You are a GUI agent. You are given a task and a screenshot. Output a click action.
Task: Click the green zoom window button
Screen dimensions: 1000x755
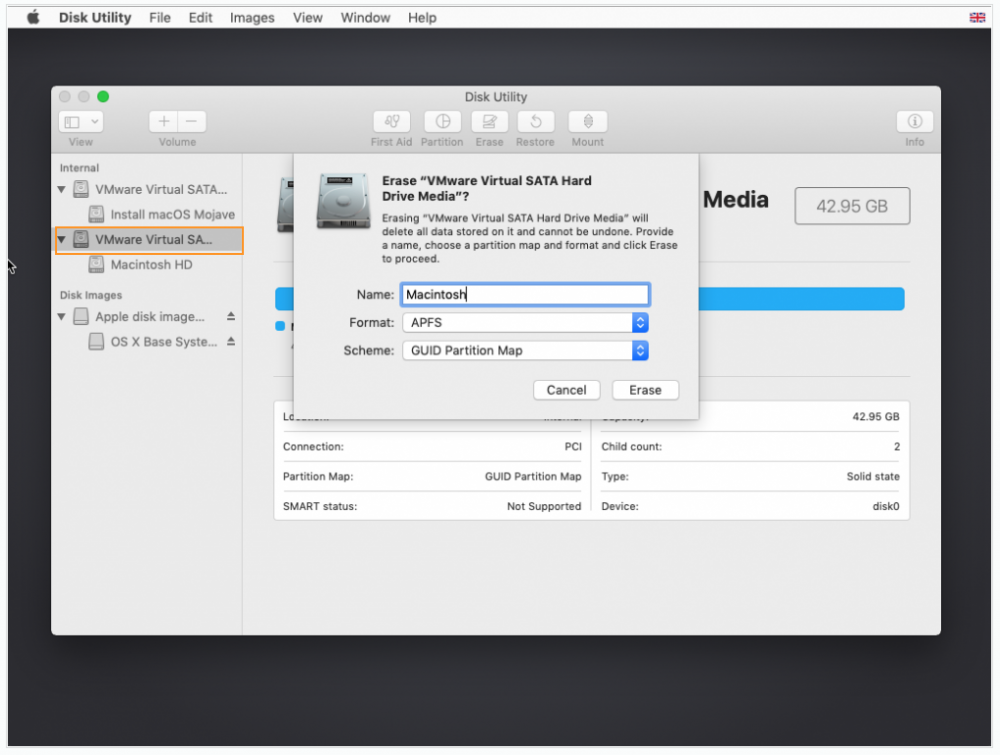[x=103, y=96]
